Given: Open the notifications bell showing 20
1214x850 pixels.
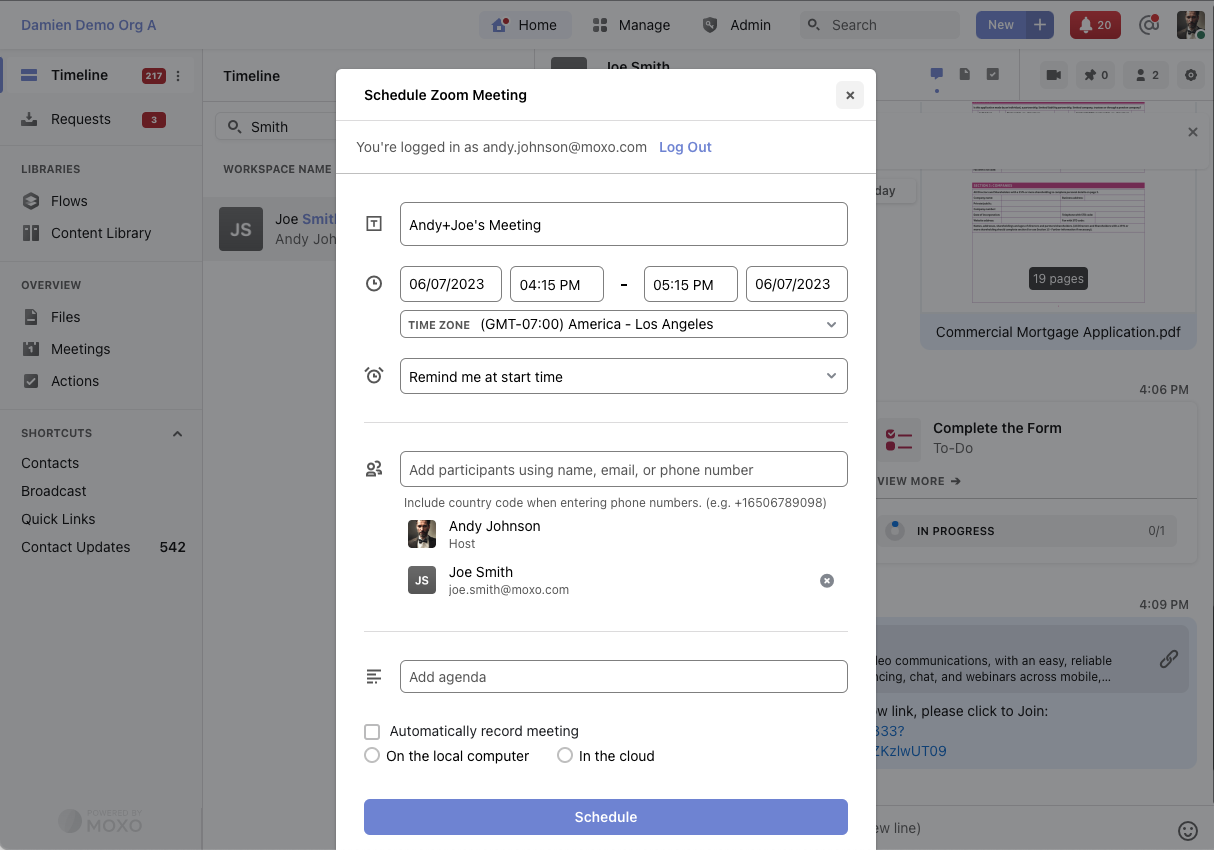Looking at the screenshot, I should [1095, 25].
